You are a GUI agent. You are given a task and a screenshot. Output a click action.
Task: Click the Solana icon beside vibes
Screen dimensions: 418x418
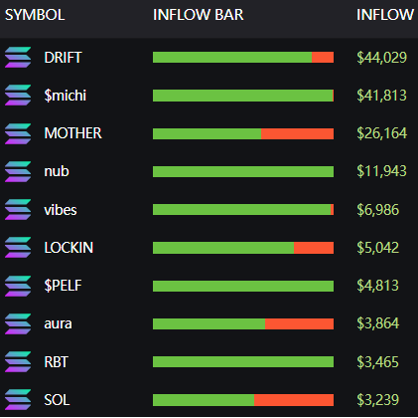(x=18, y=209)
